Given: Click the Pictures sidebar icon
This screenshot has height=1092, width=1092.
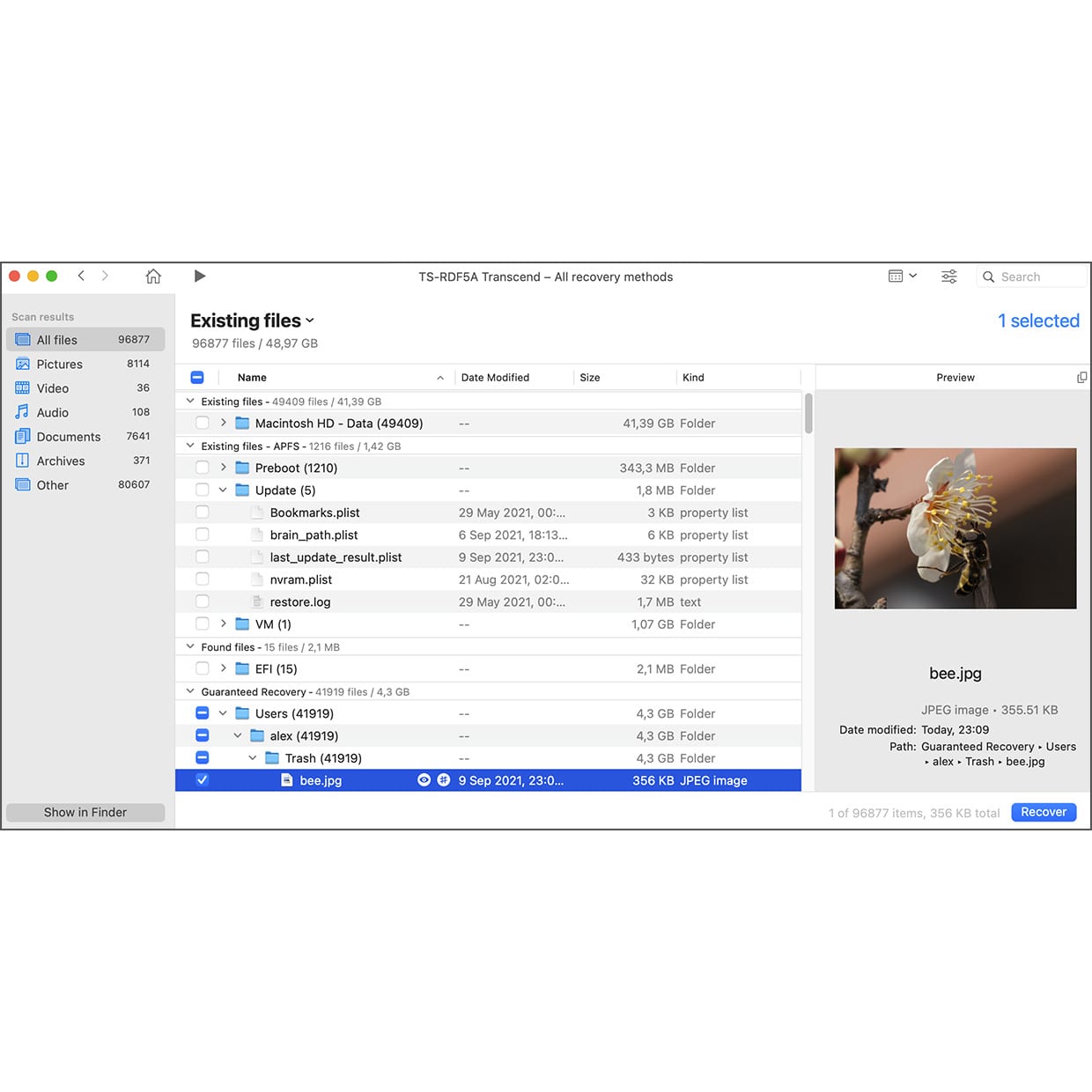Looking at the screenshot, I should click(x=23, y=364).
